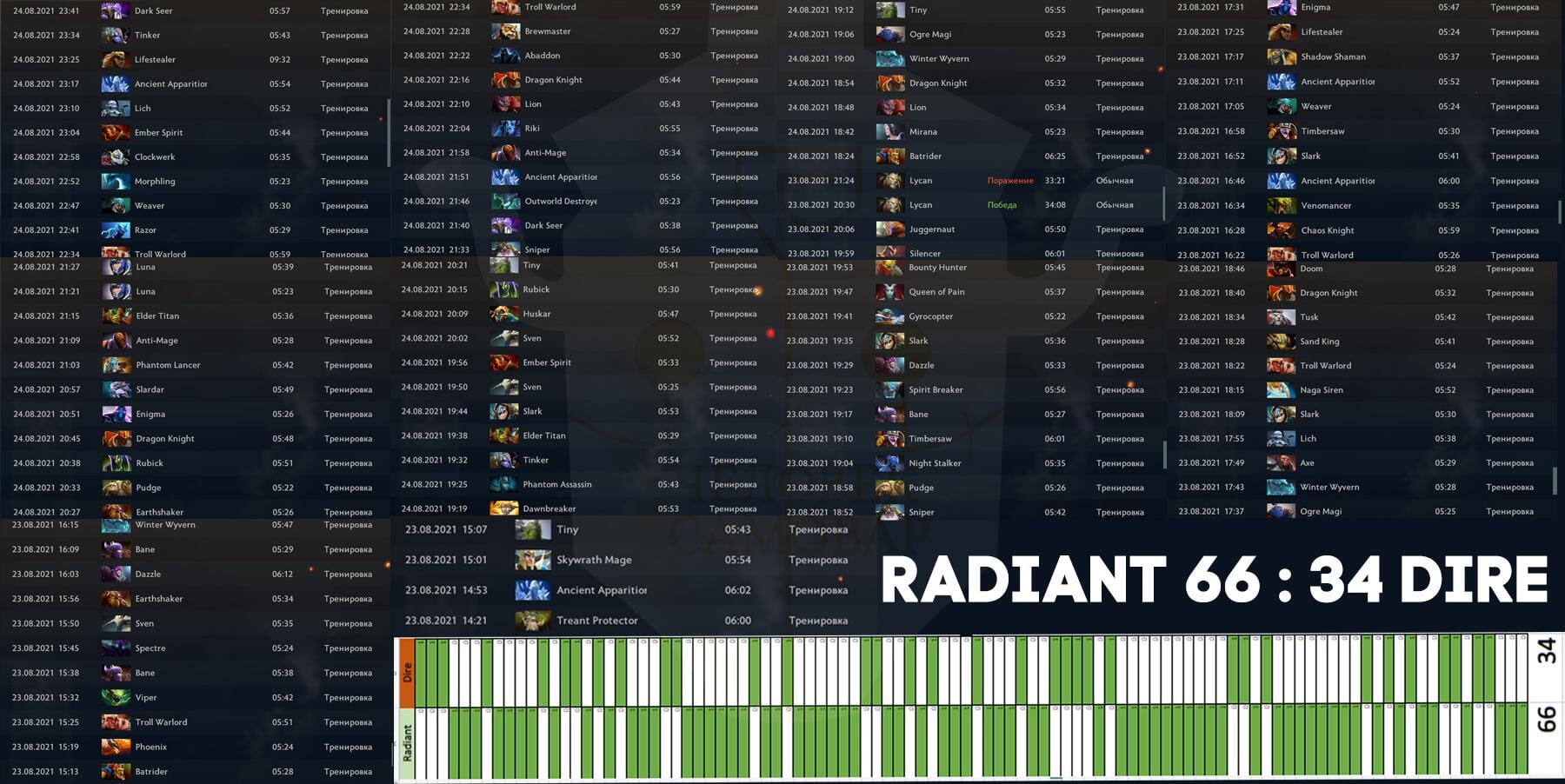Click the "34:08" match duration
This screenshot has width=1565, height=784.
click(x=1055, y=205)
